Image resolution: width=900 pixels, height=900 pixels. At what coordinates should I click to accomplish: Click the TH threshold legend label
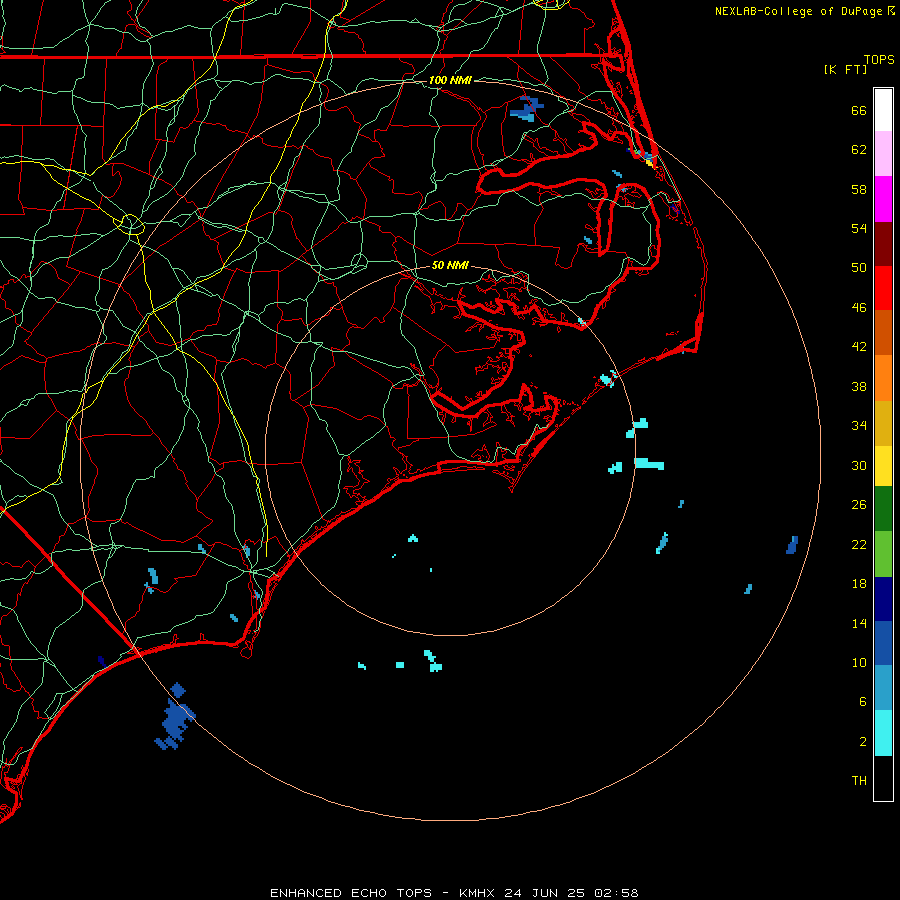click(x=859, y=781)
